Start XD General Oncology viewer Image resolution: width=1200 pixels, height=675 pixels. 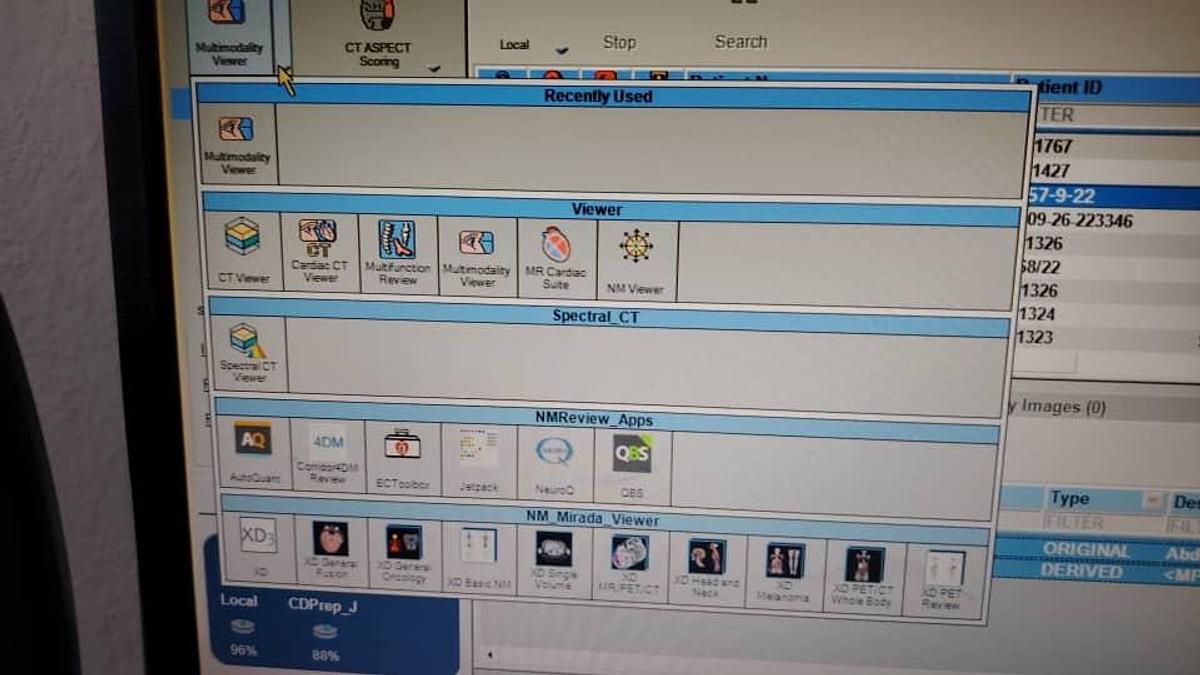404,551
